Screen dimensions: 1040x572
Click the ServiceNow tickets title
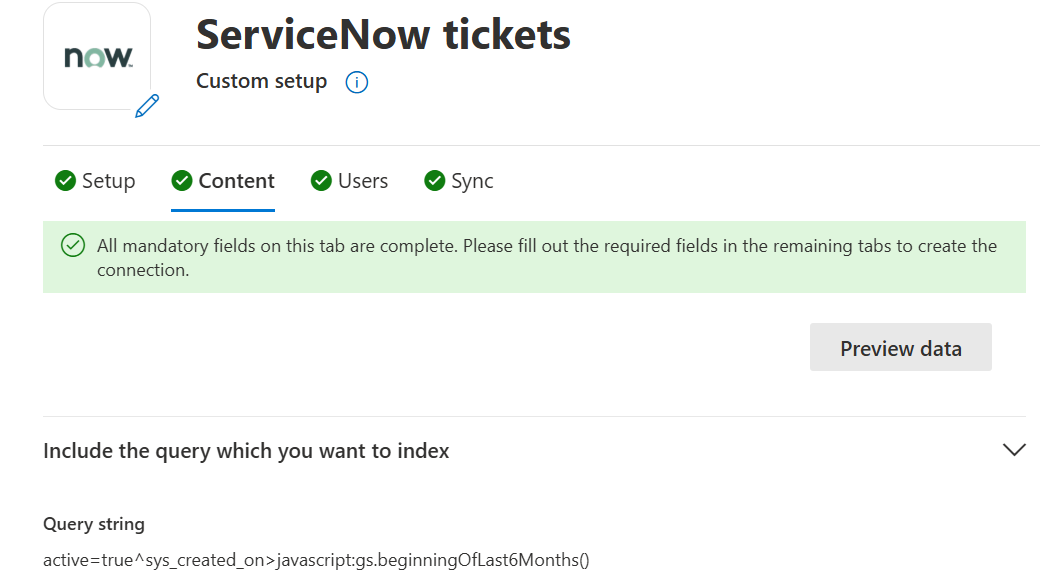tap(383, 35)
